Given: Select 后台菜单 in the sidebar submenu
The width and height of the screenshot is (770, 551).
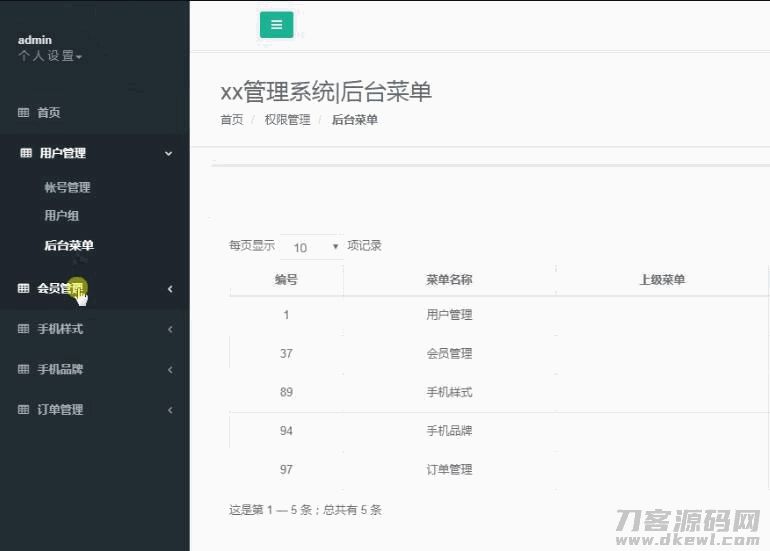Looking at the screenshot, I should [69, 245].
